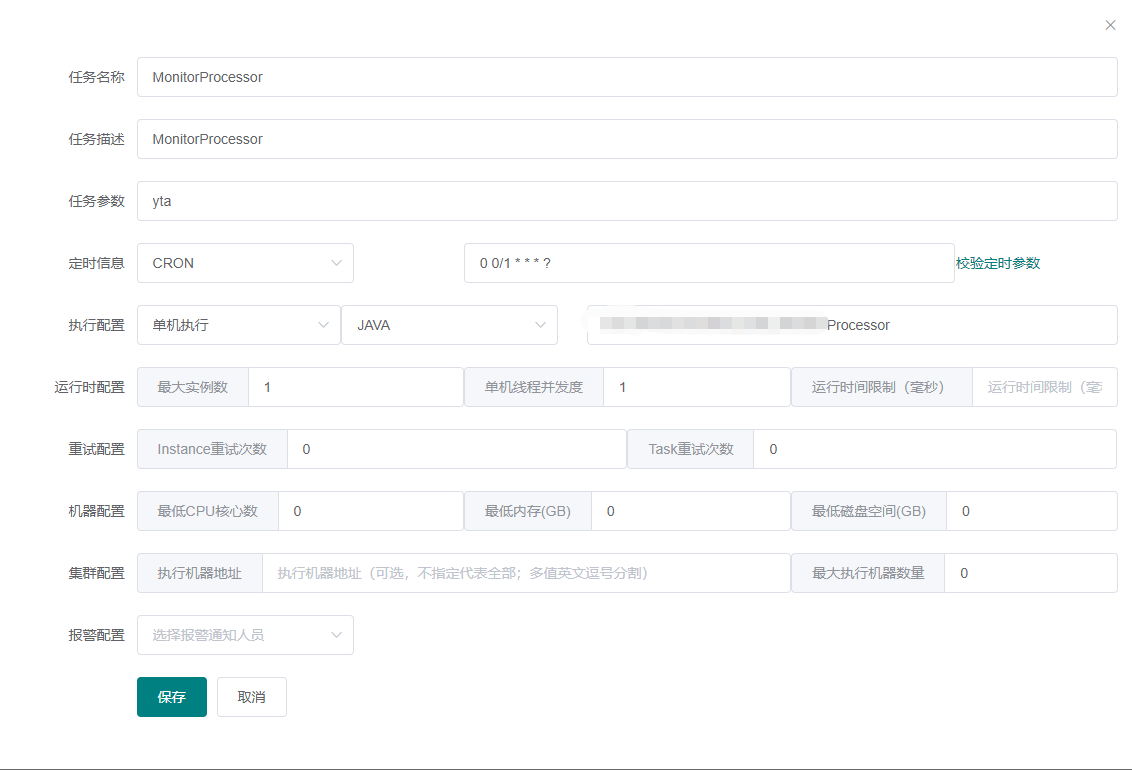The height and width of the screenshot is (770, 1132).
Task: Click the 运行时间限制 input field
Action: 1045,388
